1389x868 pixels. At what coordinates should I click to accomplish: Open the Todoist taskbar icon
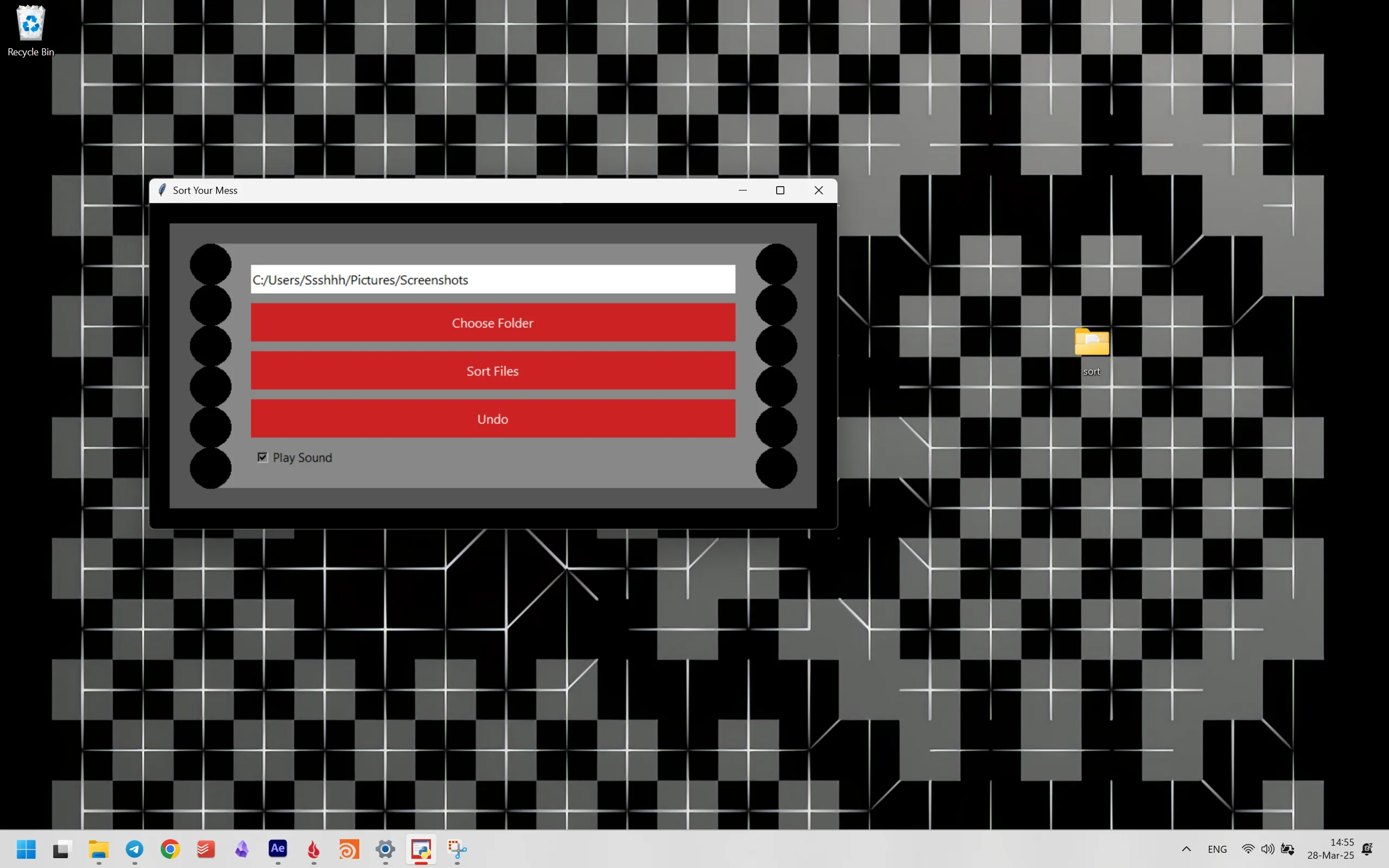[206, 849]
